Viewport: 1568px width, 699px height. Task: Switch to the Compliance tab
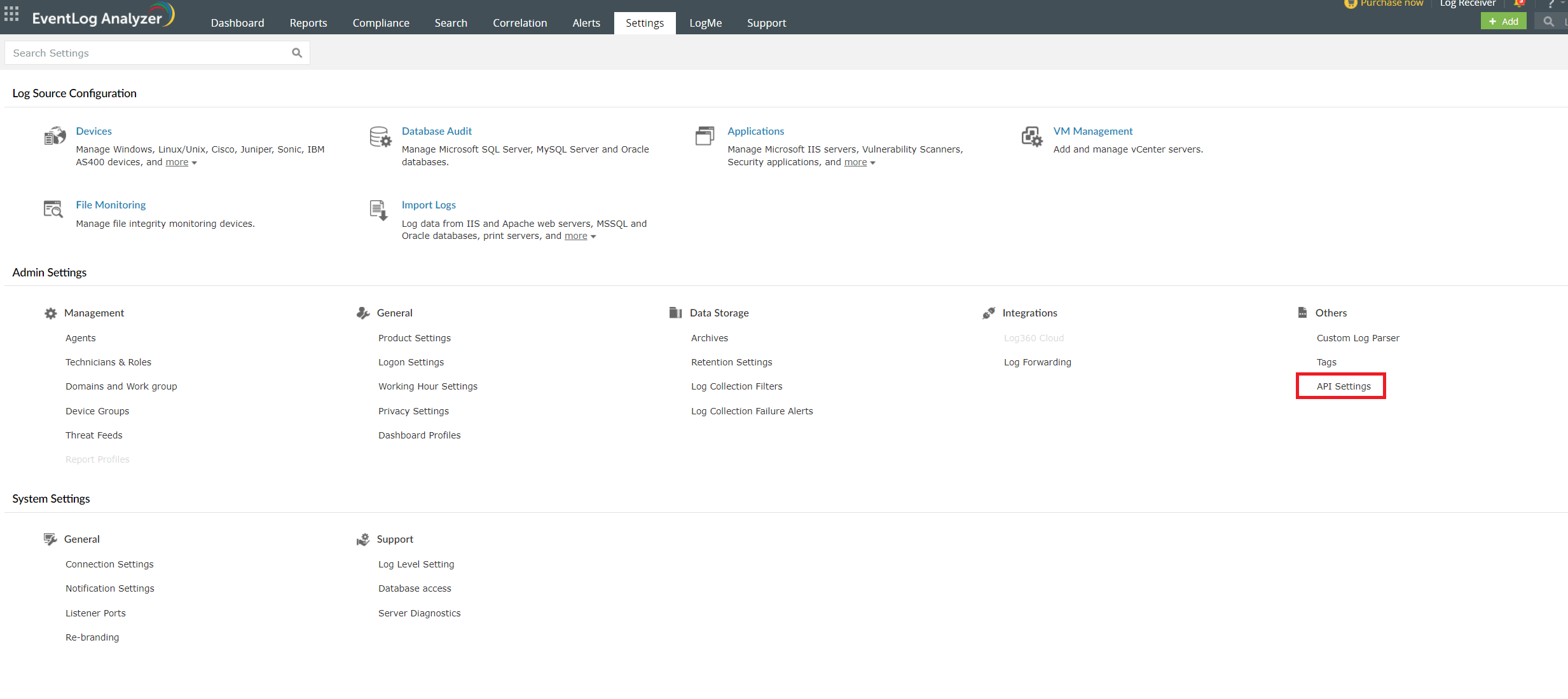coord(380,22)
